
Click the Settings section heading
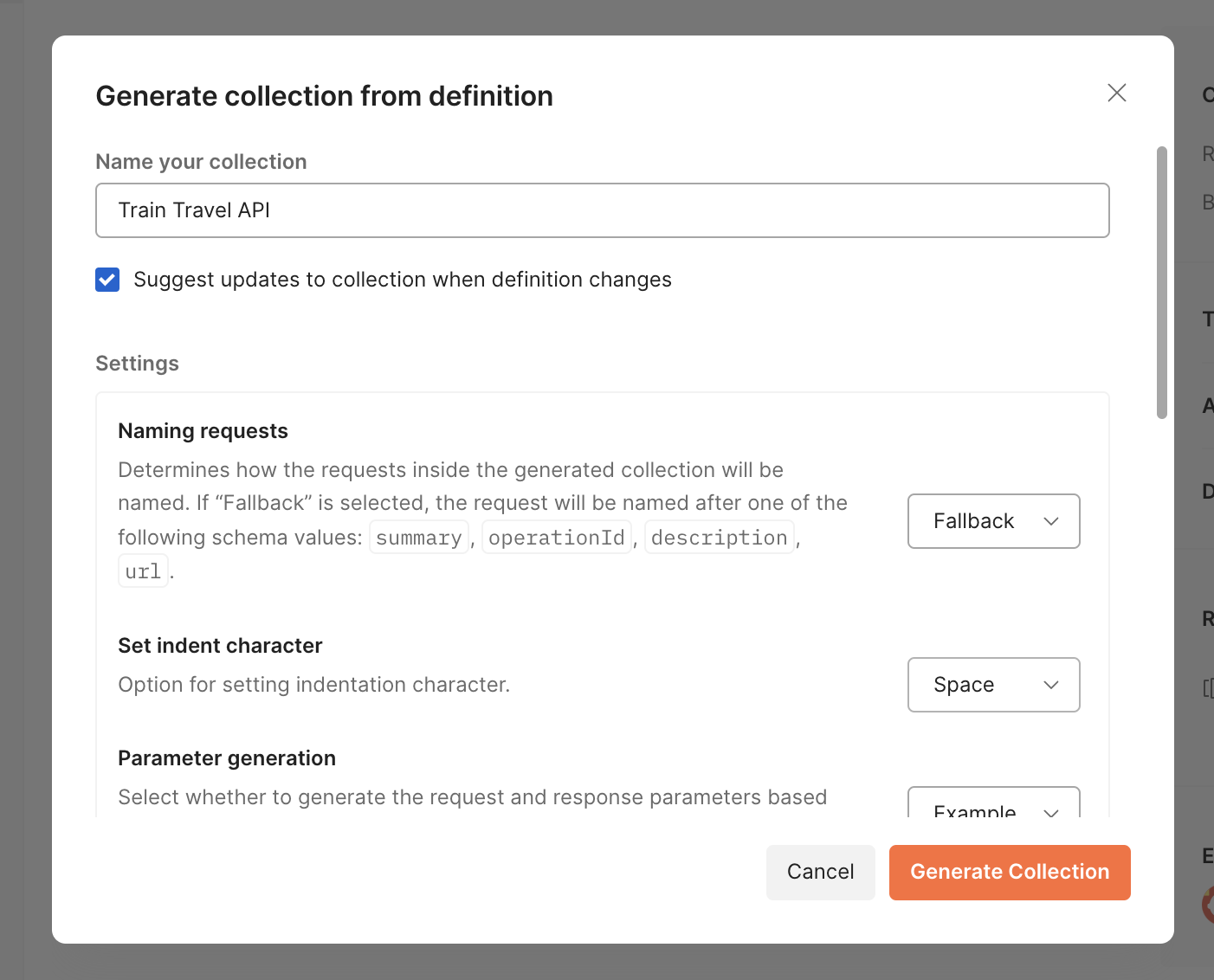click(137, 363)
